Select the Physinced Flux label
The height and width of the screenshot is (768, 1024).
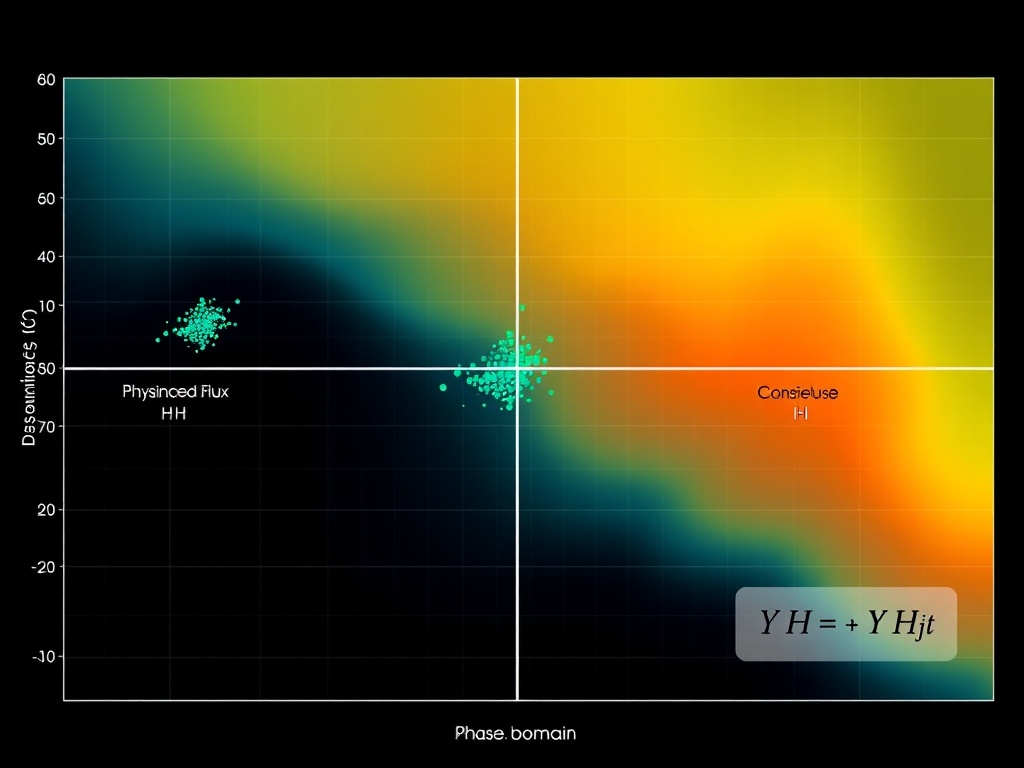(x=175, y=391)
